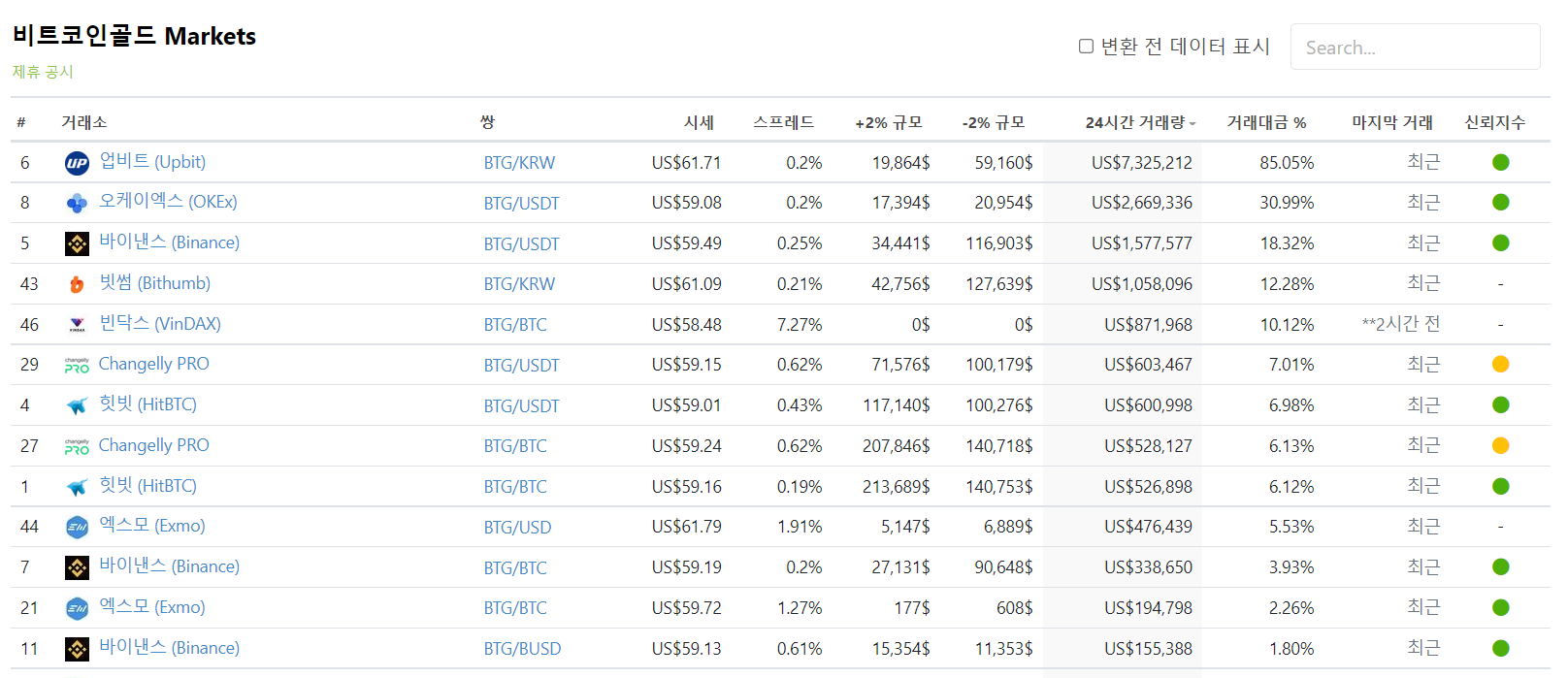Click green trust dot for Exmo BTG/BTC

click(x=1500, y=607)
